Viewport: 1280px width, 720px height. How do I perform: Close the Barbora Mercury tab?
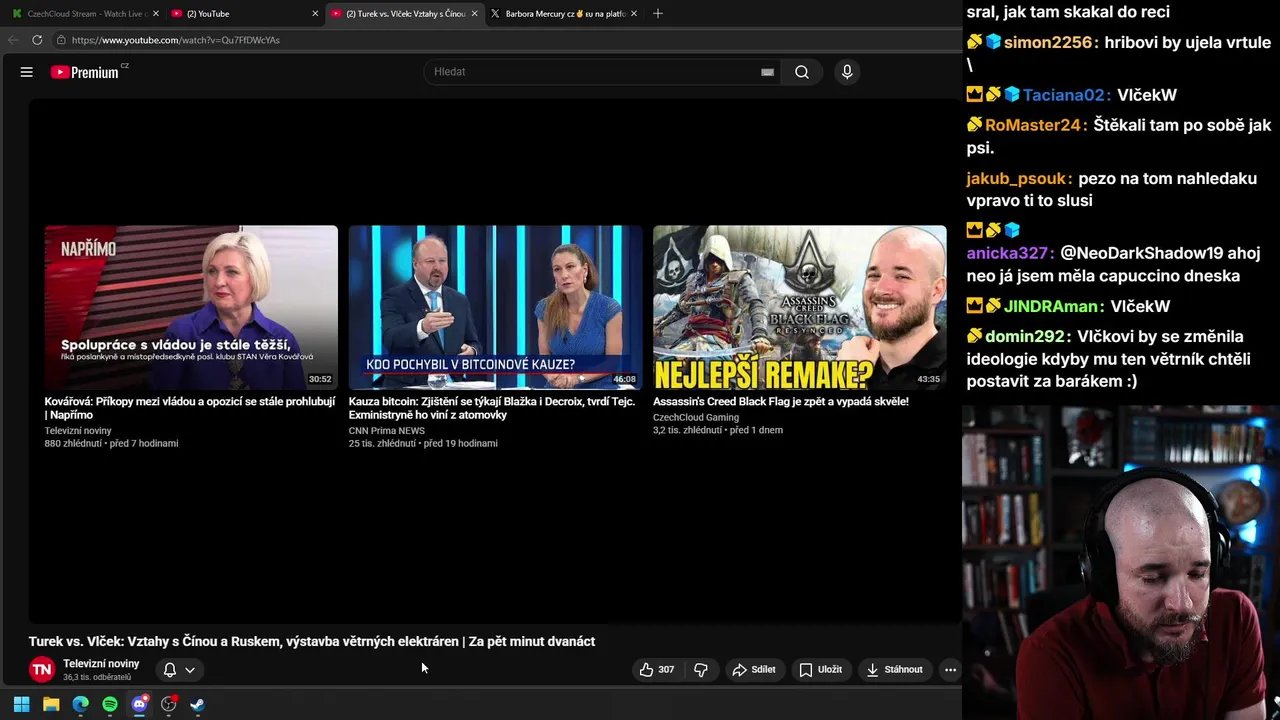tap(634, 14)
